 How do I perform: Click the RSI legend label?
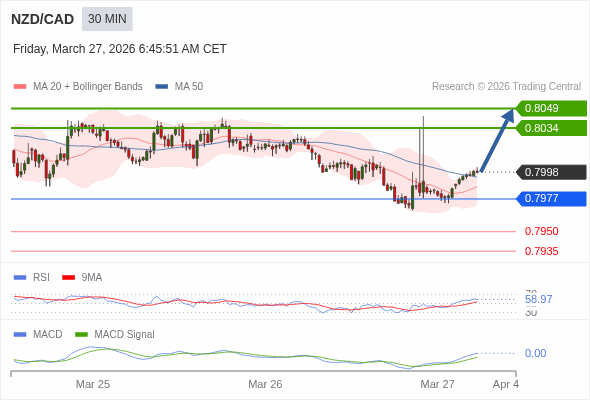[41, 278]
